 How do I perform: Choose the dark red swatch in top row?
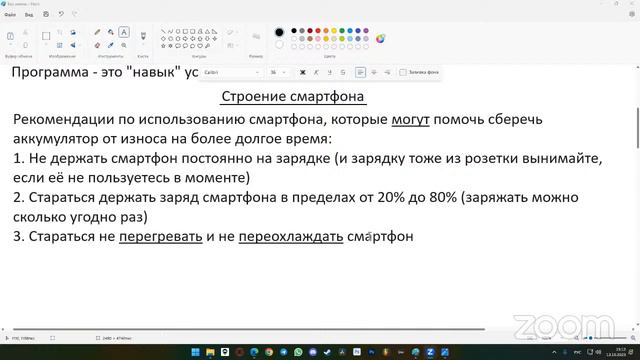[310, 31]
